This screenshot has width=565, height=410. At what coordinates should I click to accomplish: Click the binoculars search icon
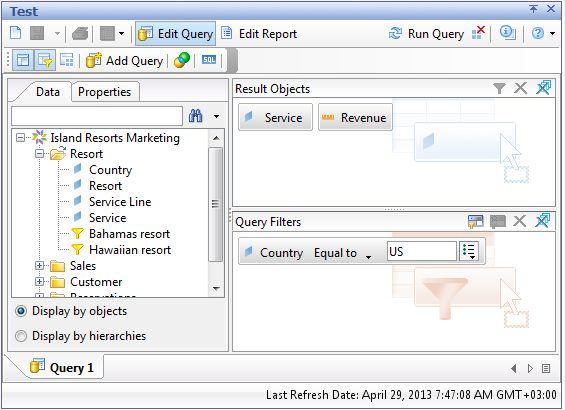[195, 116]
